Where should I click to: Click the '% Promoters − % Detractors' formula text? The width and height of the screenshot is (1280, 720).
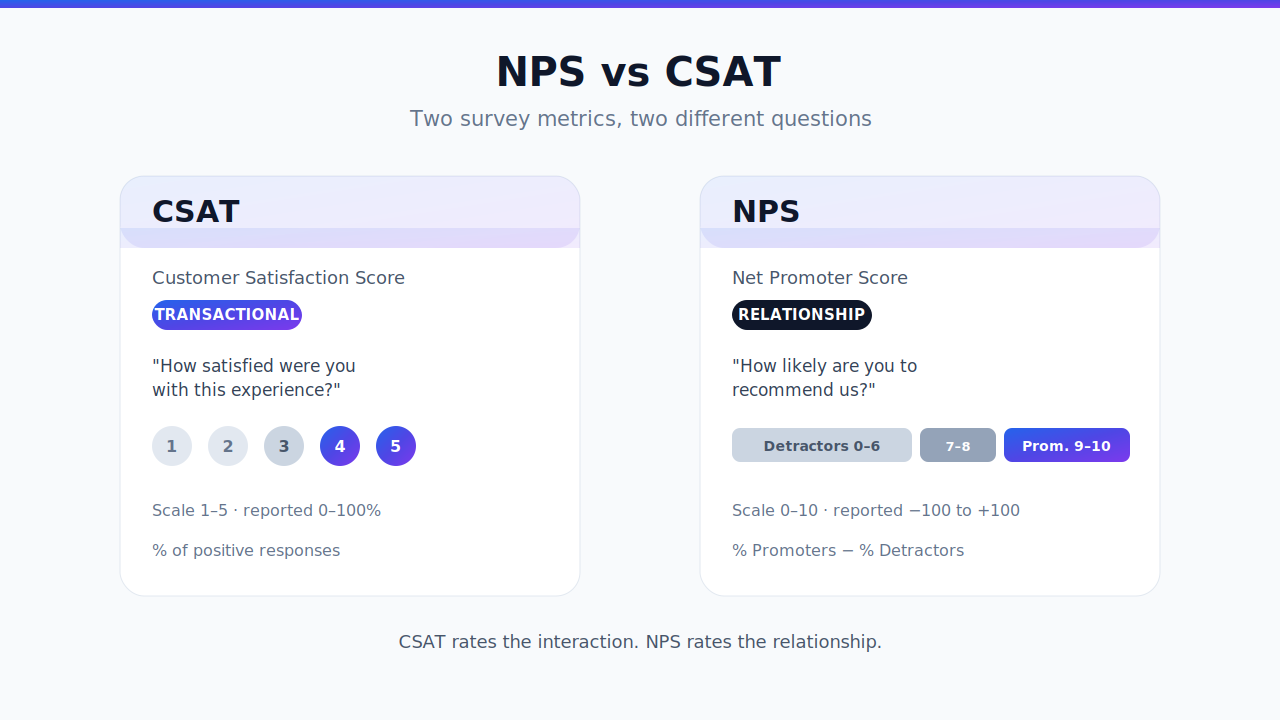[848, 551]
